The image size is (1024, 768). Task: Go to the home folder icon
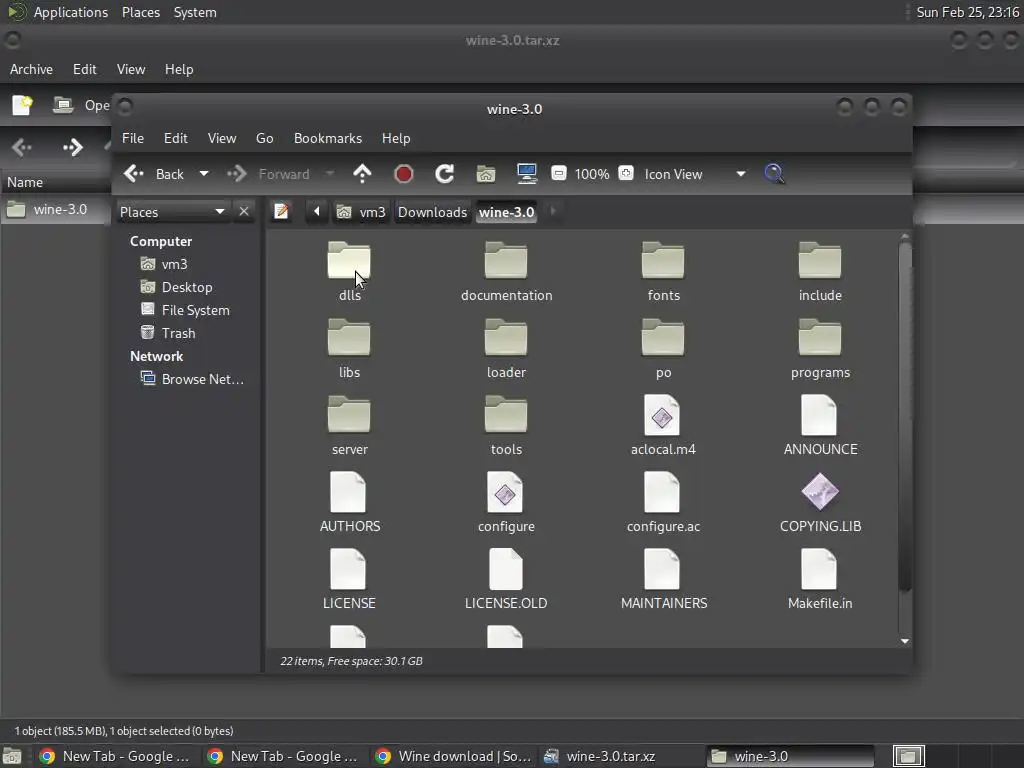coord(486,174)
